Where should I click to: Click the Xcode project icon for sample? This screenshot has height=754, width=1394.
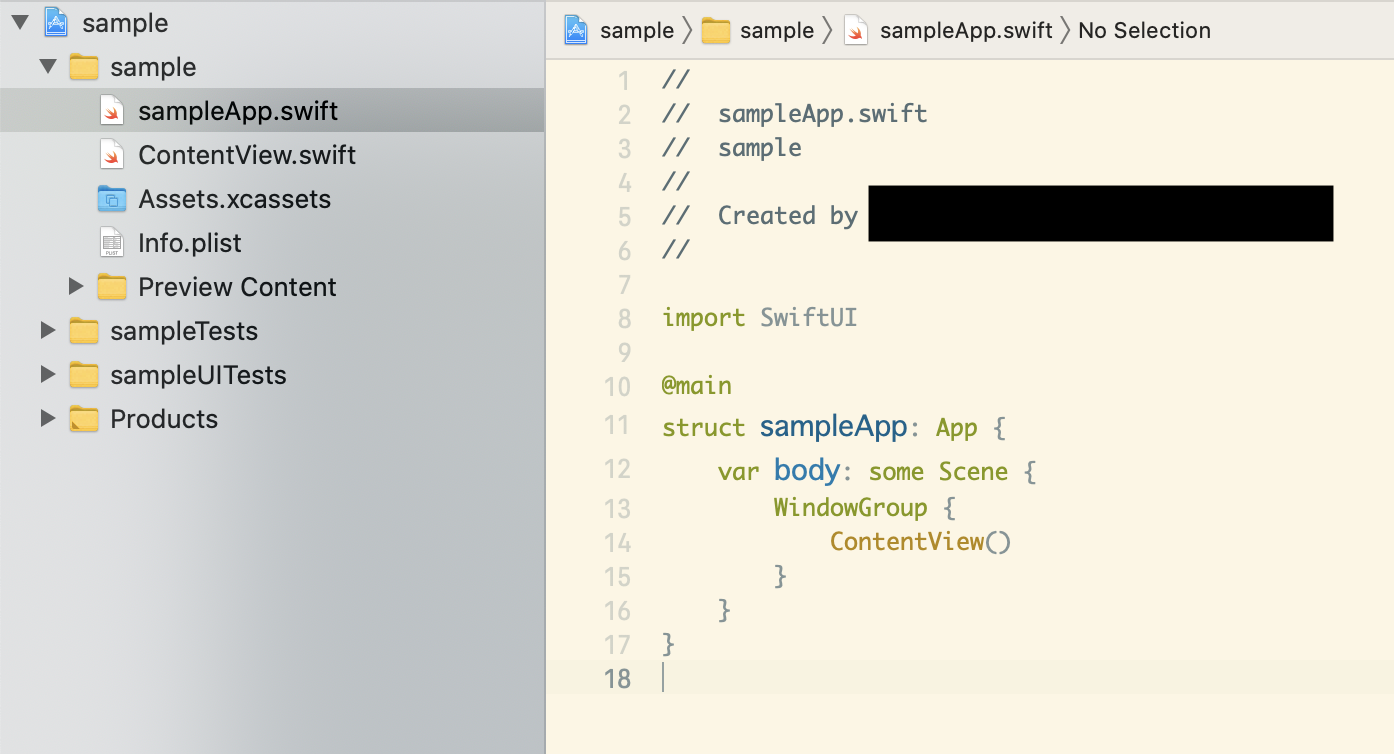(x=56, y=23)
